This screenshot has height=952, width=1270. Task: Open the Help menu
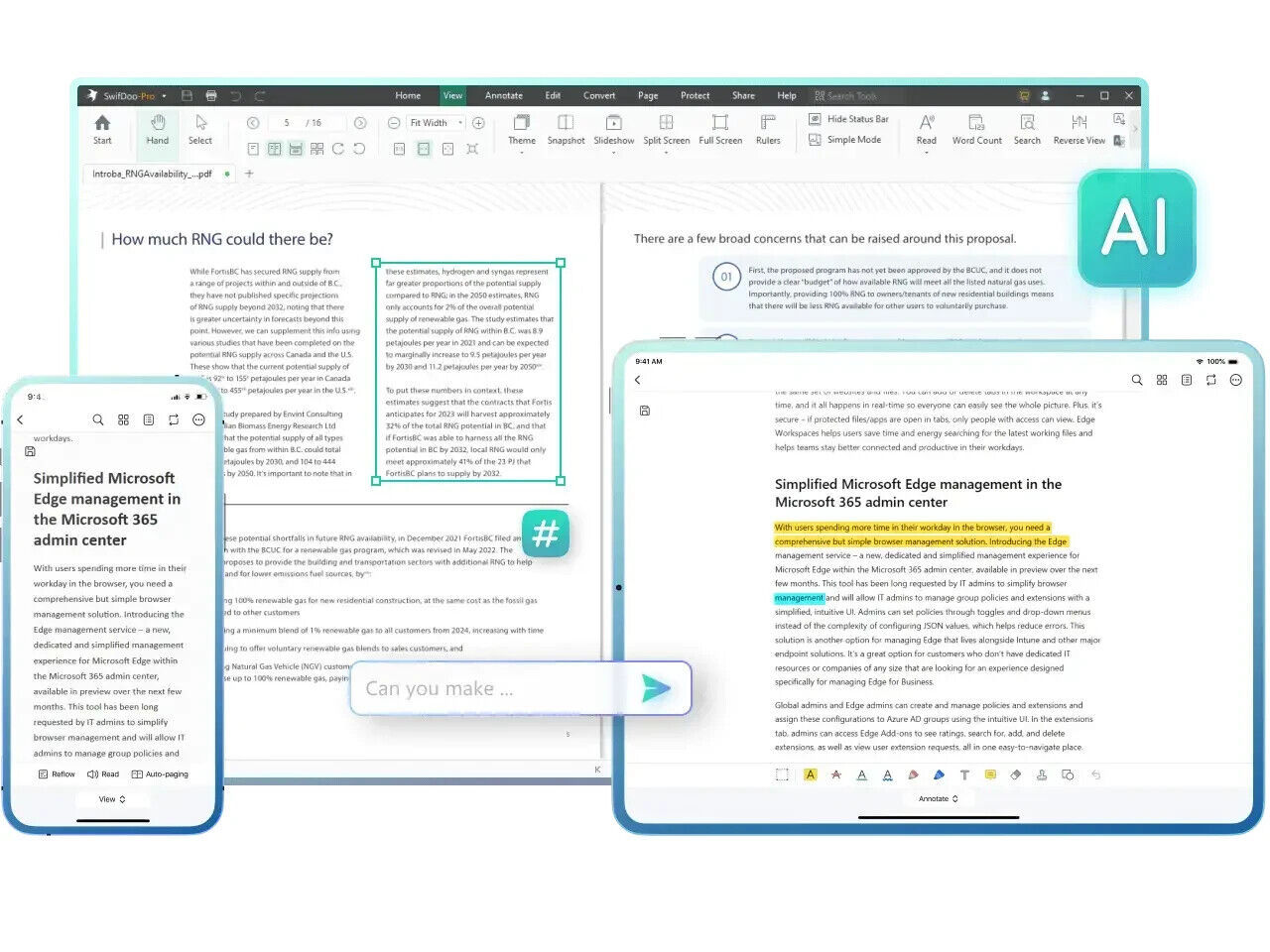coord(787,96)
